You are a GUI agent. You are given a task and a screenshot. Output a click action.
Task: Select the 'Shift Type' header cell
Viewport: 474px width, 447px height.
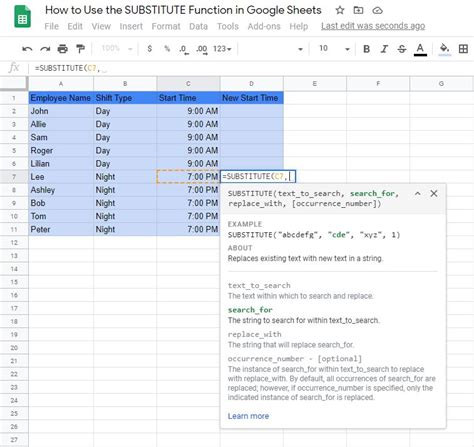125,98
